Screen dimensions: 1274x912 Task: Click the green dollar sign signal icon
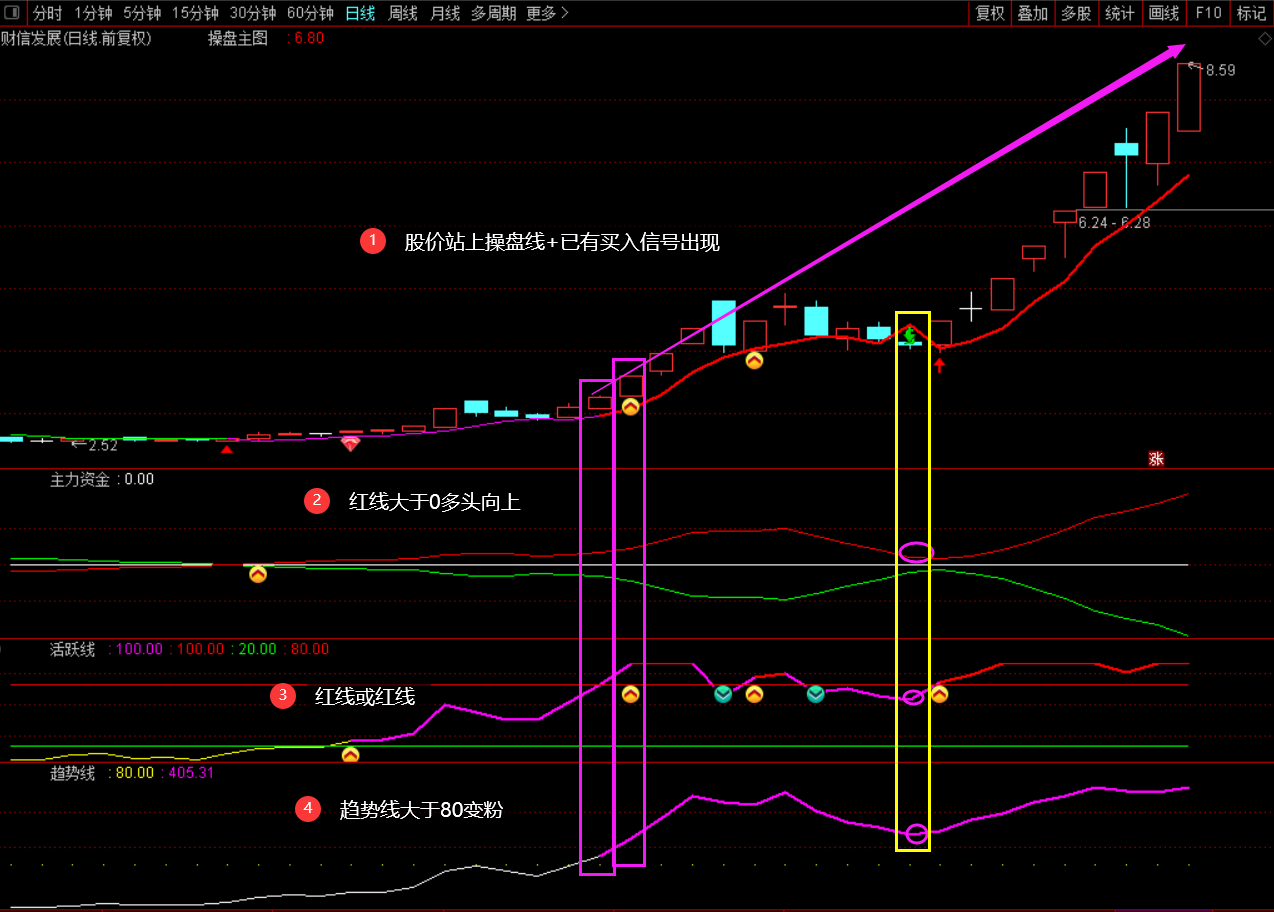(910, 336)
